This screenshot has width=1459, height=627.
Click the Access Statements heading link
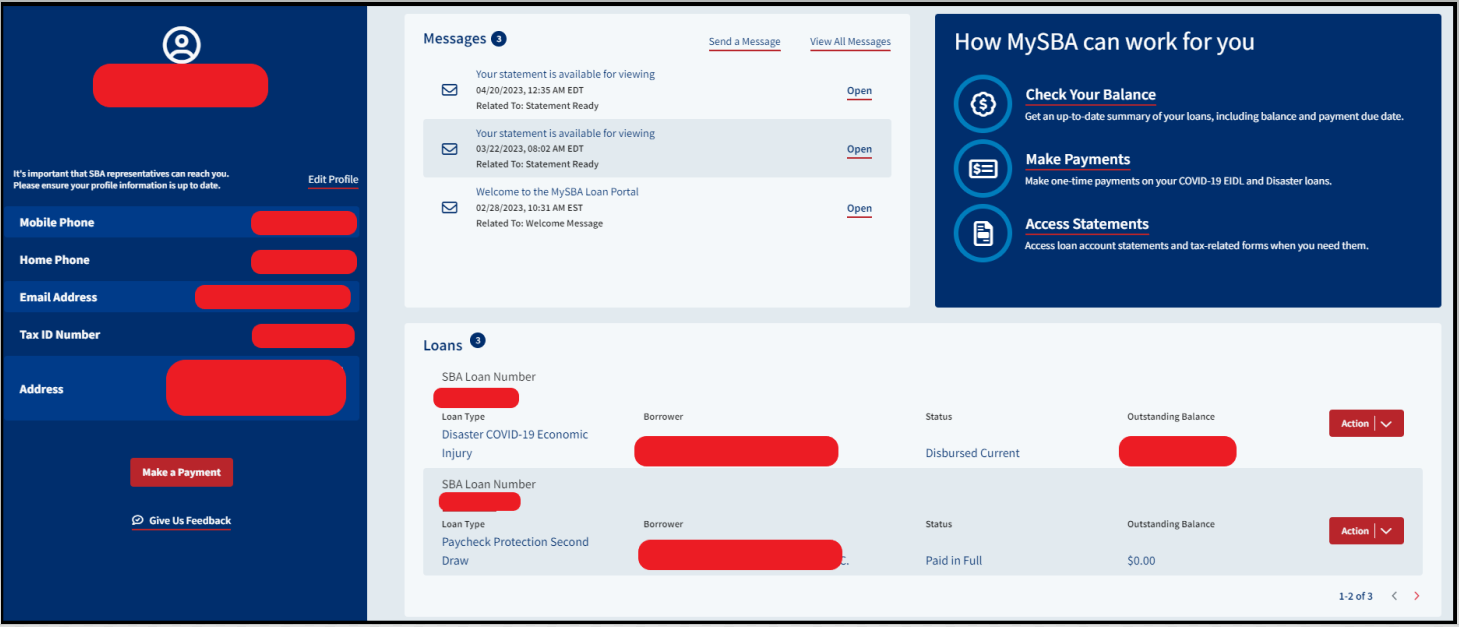pos(1086,224)
